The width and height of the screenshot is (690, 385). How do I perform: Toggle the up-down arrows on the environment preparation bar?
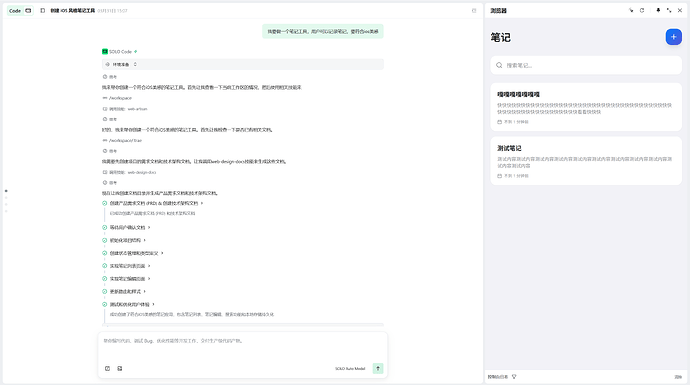pyautogui.click(x=135, y=64)
